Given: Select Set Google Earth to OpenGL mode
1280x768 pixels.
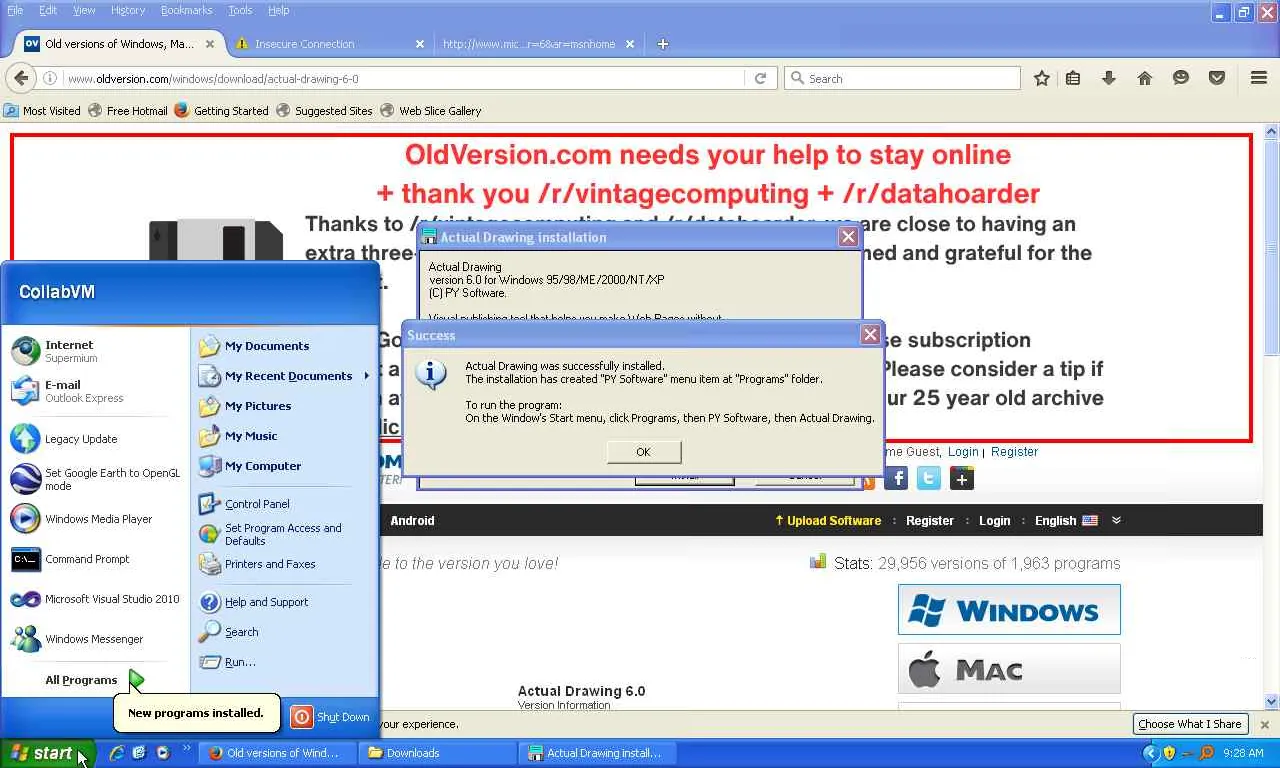Looking at the screenshot, I should click(x=95, y=479).
